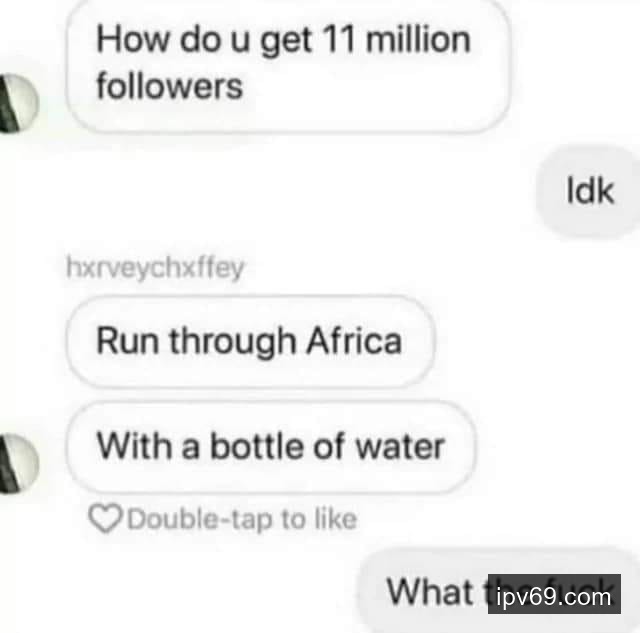Click the word How in the first message
The height and width of the screenshot is (633, 640).
point(133,40)
